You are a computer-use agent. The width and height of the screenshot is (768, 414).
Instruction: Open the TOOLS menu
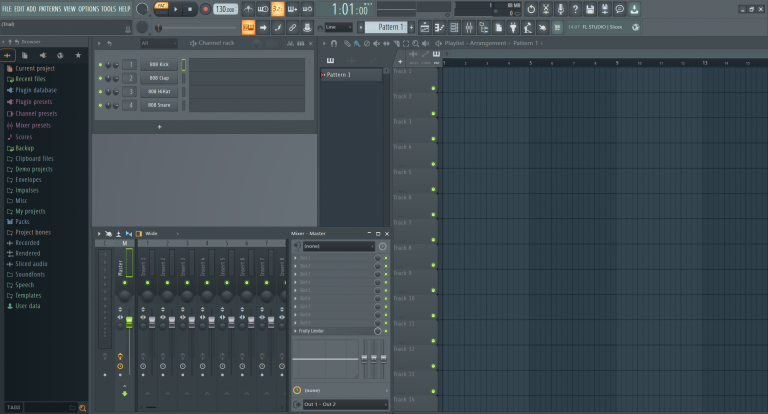(108, 9)
